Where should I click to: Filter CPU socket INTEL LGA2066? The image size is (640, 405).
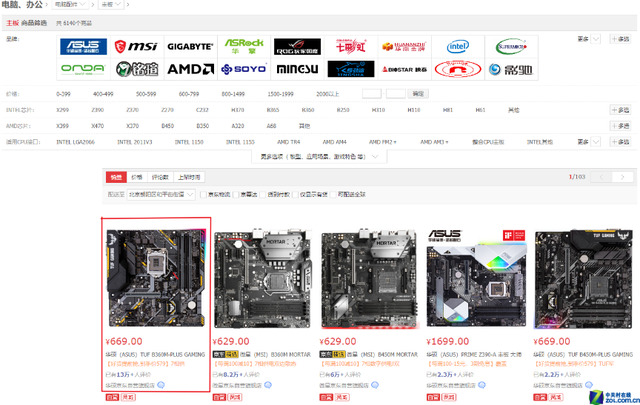pyautogui.click(x=76, y=142)
